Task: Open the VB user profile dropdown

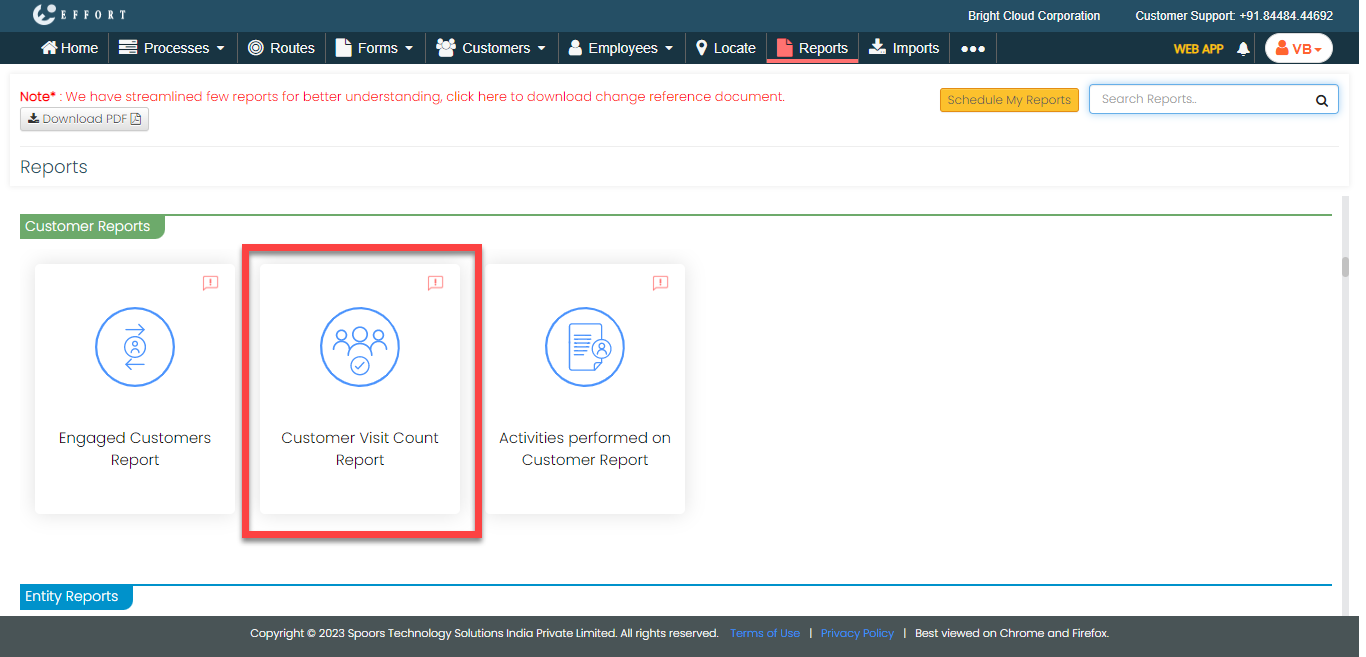Action: point(1298,48)
